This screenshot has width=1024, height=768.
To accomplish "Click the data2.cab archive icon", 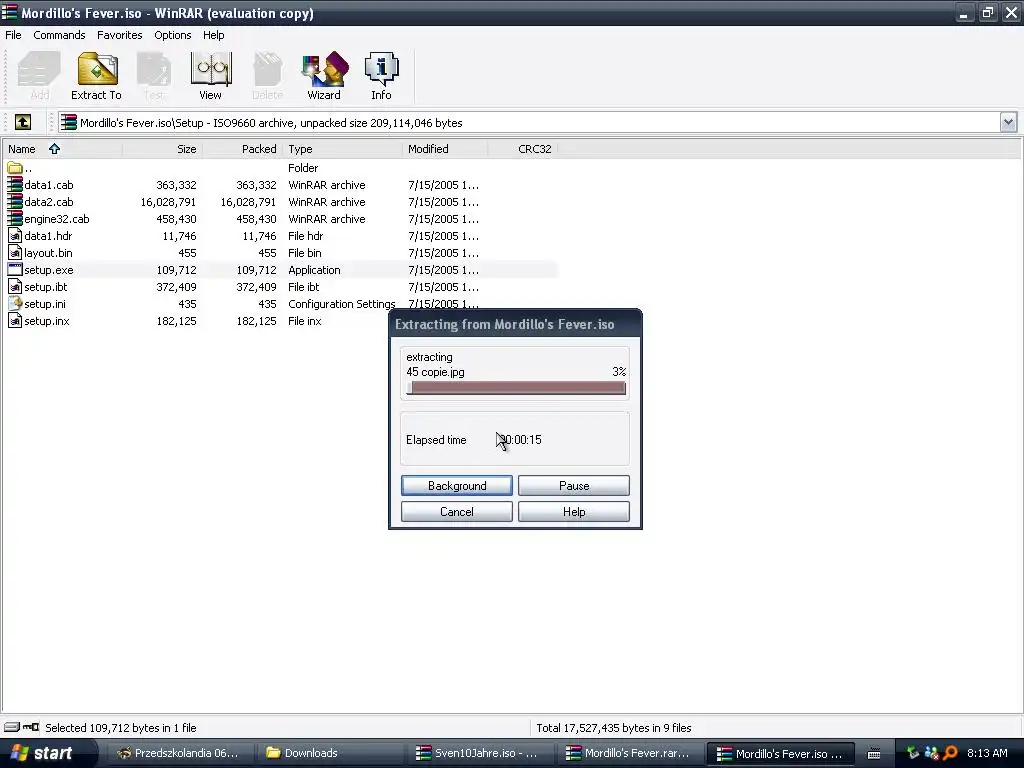I will click(x=15, y=202).
